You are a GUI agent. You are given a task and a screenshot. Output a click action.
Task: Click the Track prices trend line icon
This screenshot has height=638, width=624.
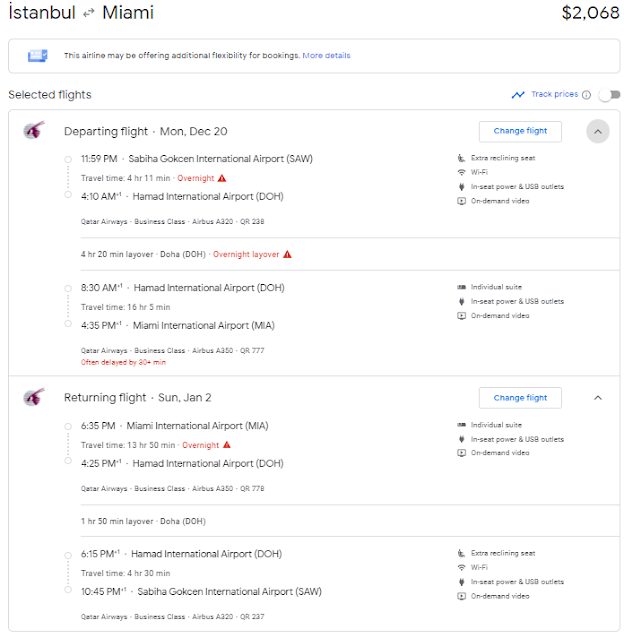tap(518, 95)
